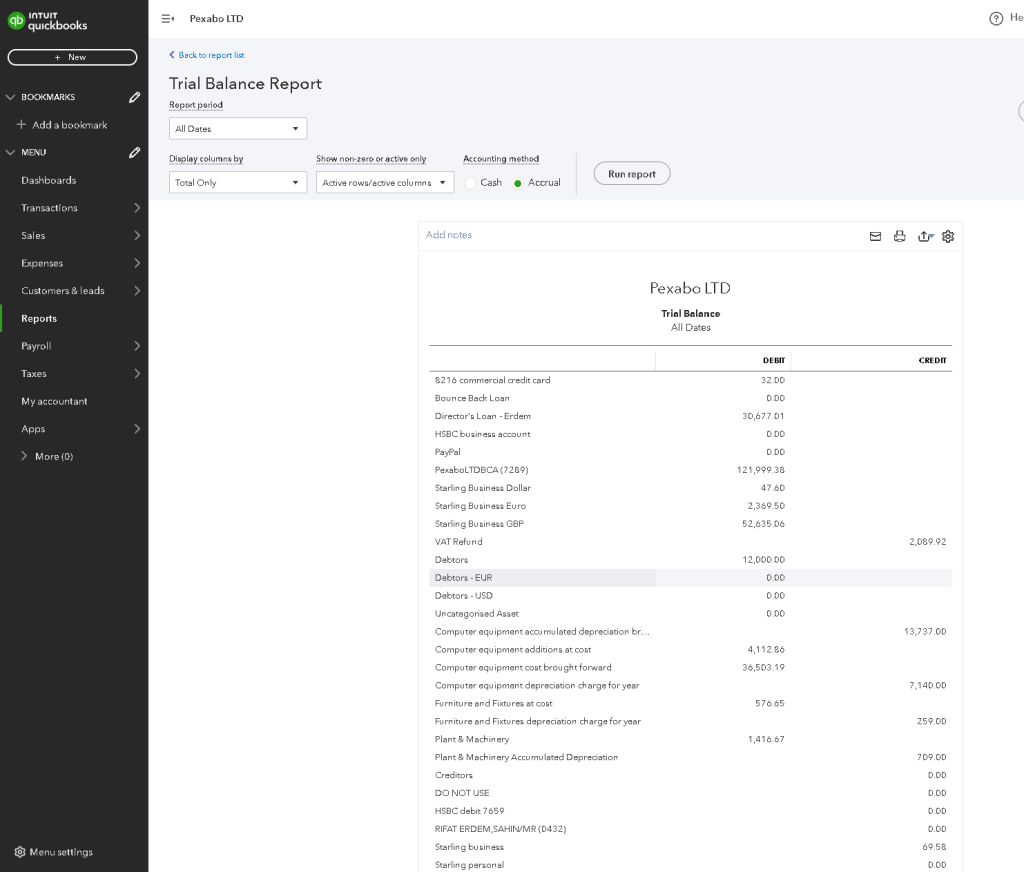
Task: Open Active rows/active columns dropdown
Action: [385, 182]
